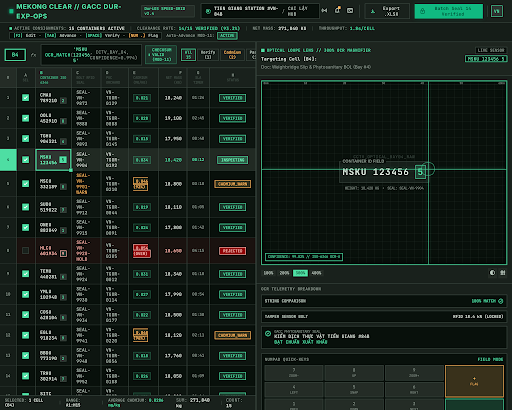Click the OCR_MATCH formula bar
Screen dimensions: 512x410
click(91, 55)
